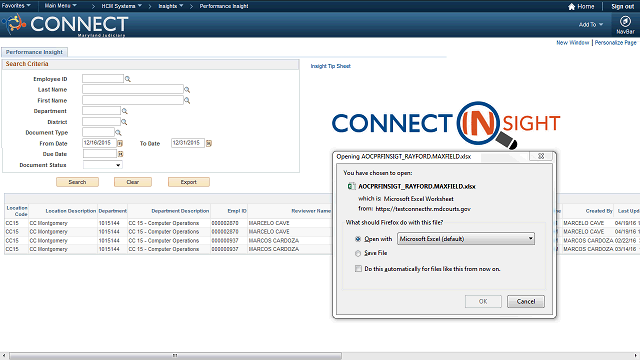The width and height of the screenshot is (640, 360).
Task: Open the Department lookup magnifier
Action: [124, 111]
